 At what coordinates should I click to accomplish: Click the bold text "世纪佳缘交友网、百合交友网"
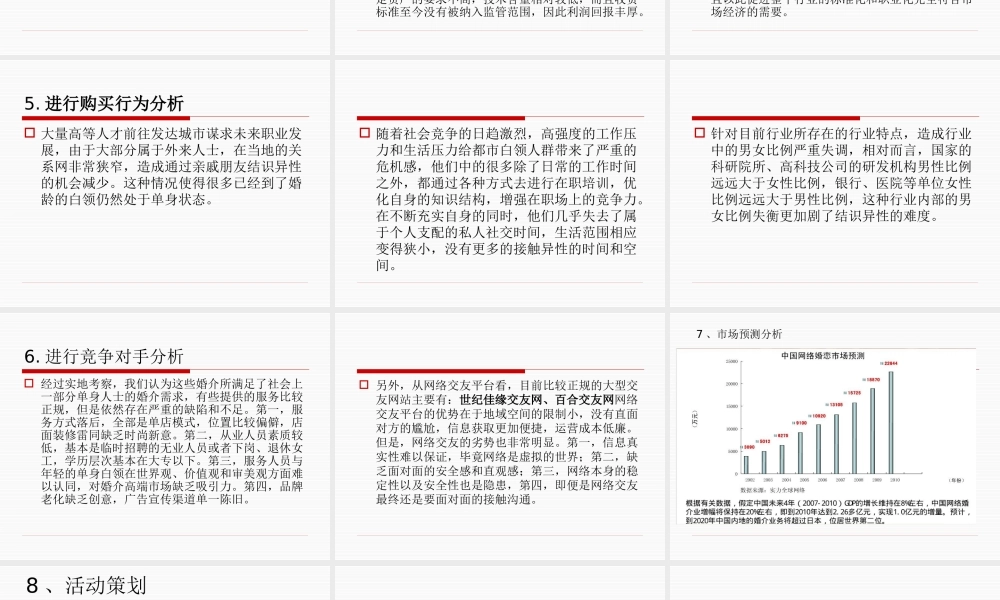536,400
